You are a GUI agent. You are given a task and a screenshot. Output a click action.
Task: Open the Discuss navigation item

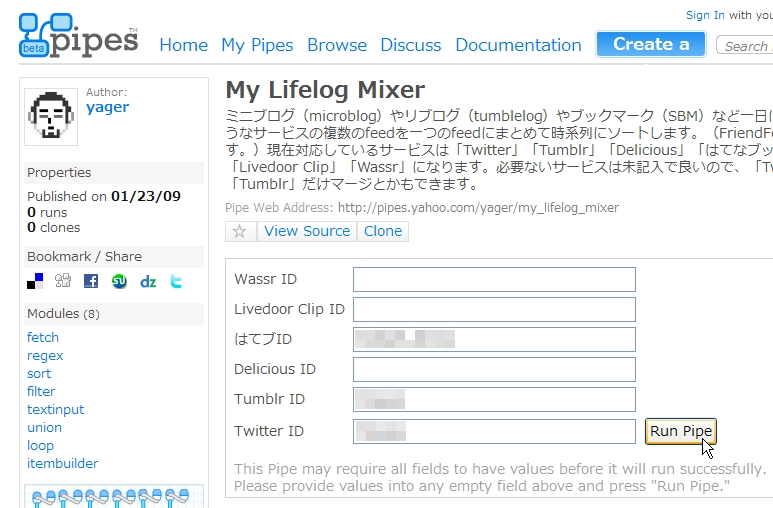[x=411, y=45]
